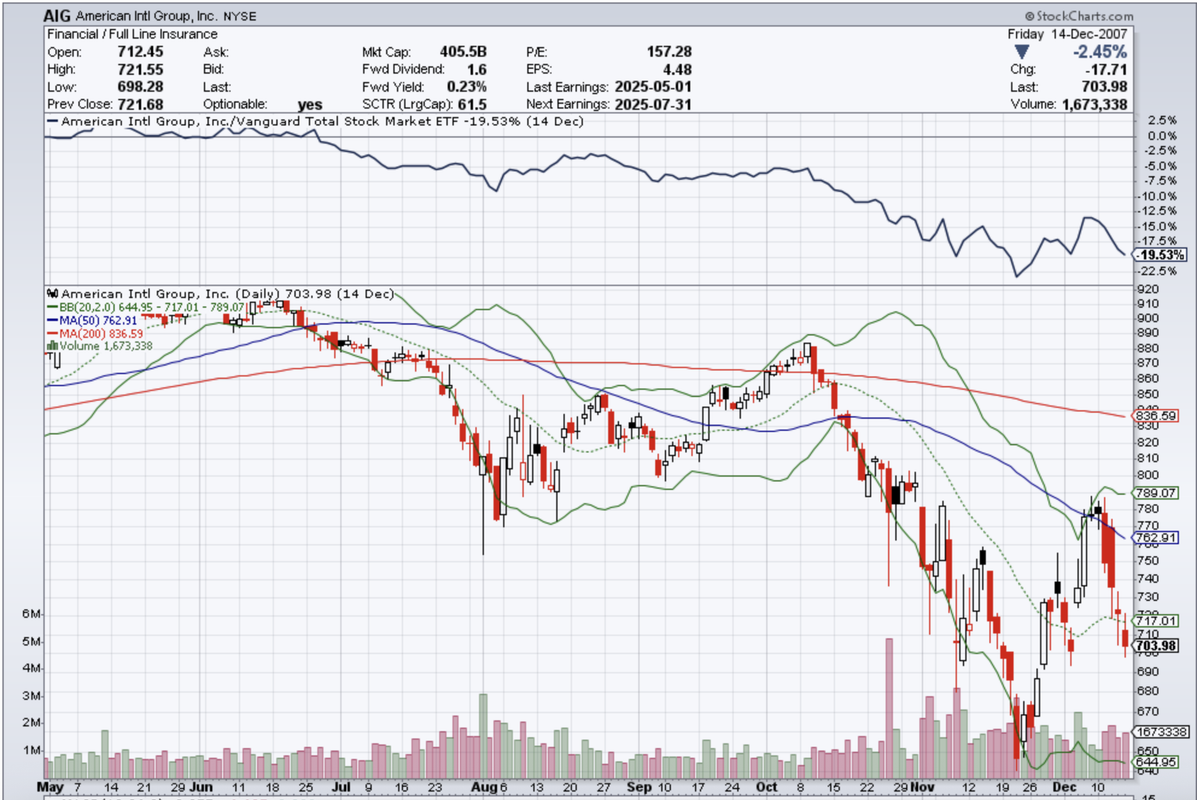The image size is (1197, 800).
Task: Click the 1673338 volume axis label
Action: [1162, 732]
